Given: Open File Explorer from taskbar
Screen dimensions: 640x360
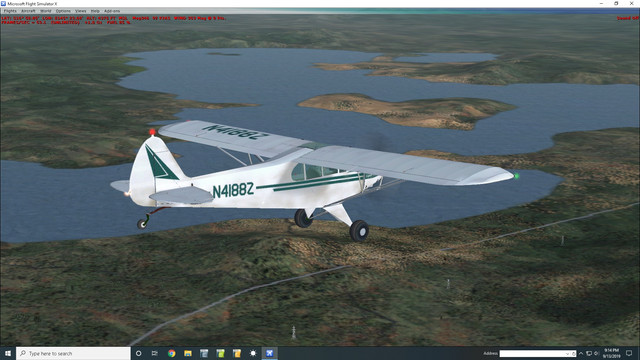Looking at the screenshot, I should tap(188, 353).
